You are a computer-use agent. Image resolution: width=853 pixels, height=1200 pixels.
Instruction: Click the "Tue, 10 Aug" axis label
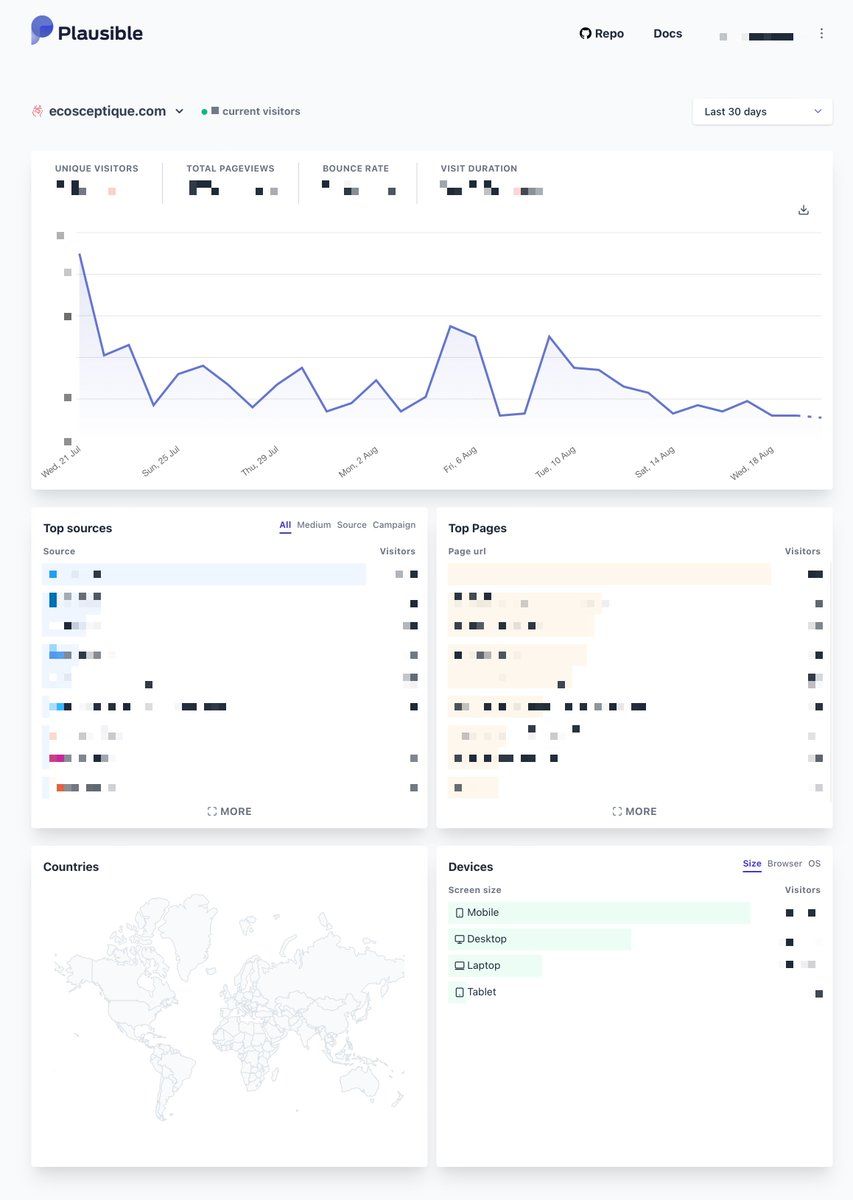(556, 462)
